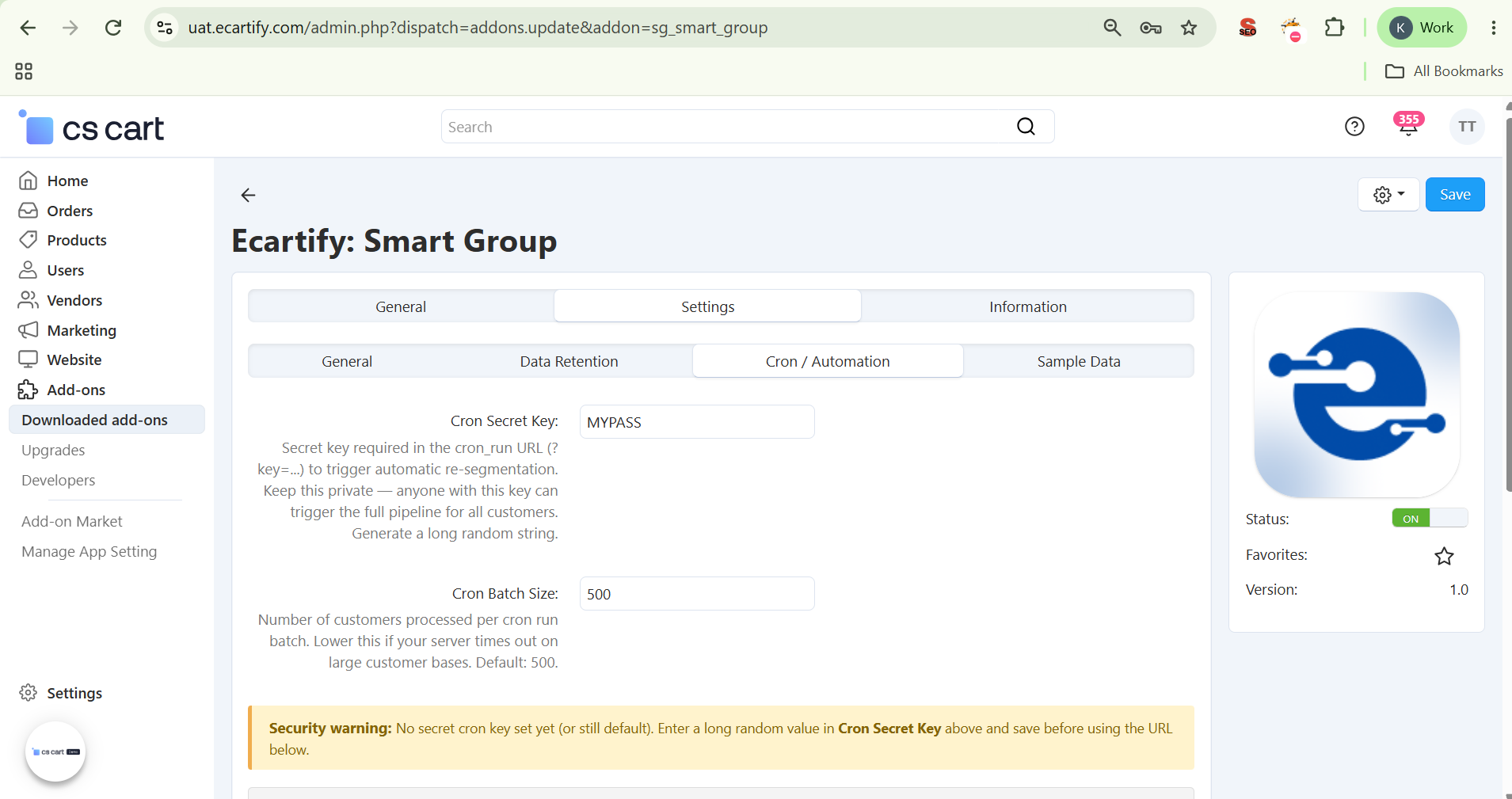Open the General settings sub-tab
Screen dimensions: 1512x799
pos(347,361)
